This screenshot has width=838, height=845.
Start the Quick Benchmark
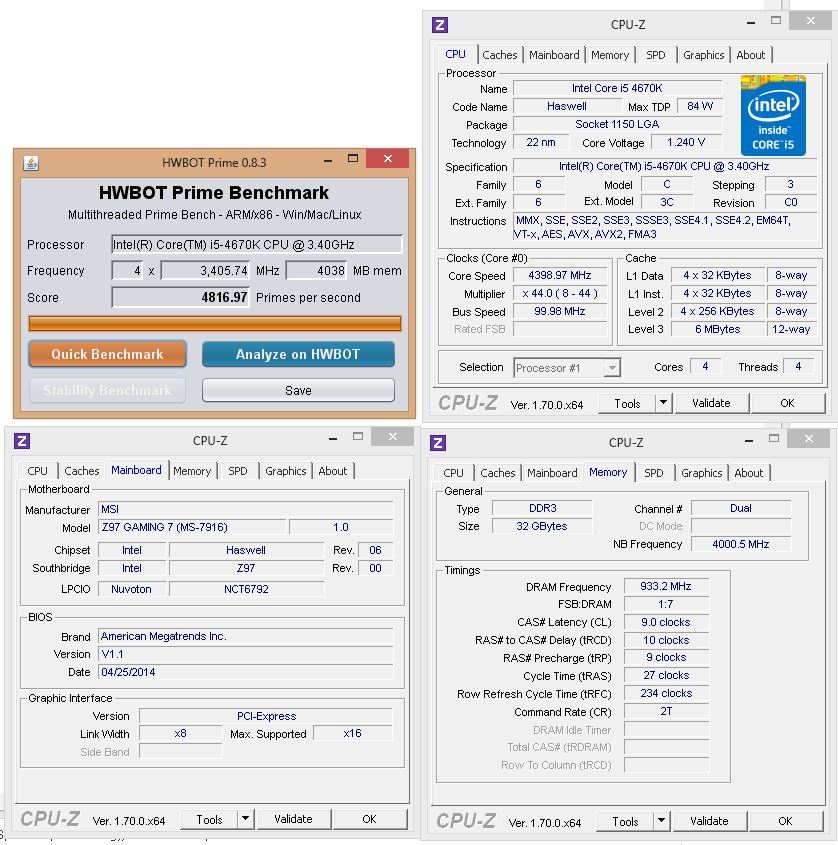(107, 354)
